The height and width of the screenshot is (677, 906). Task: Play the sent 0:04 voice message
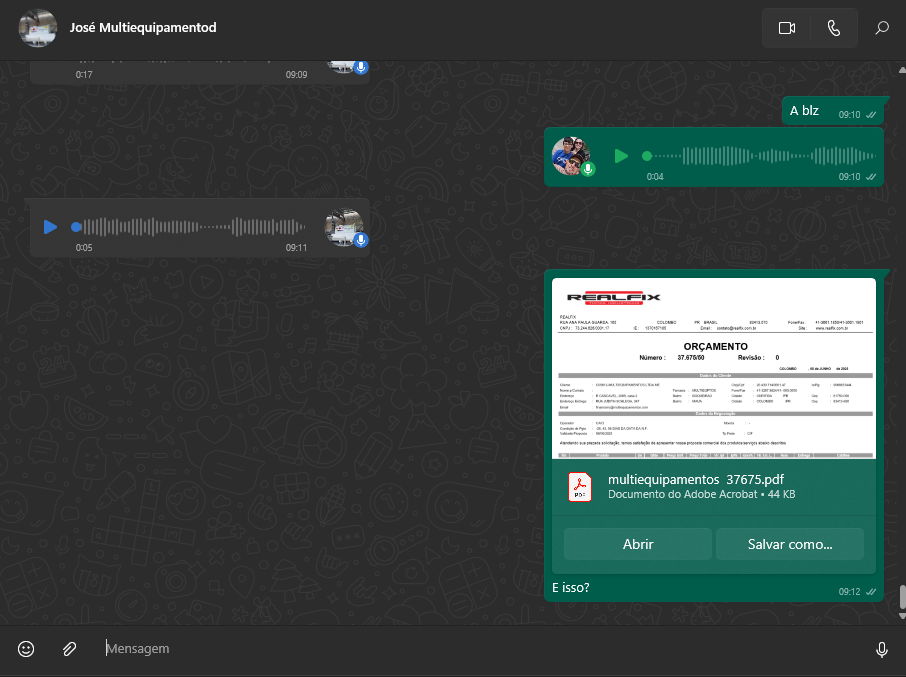pos(621,156)
